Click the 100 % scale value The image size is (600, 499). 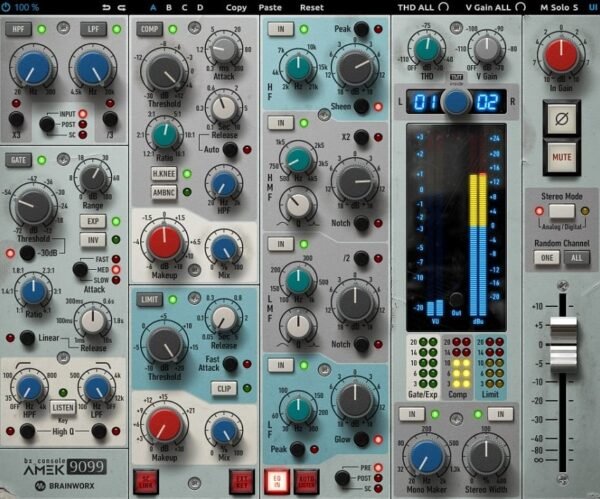pyautogui.click(x=27, y=7)
